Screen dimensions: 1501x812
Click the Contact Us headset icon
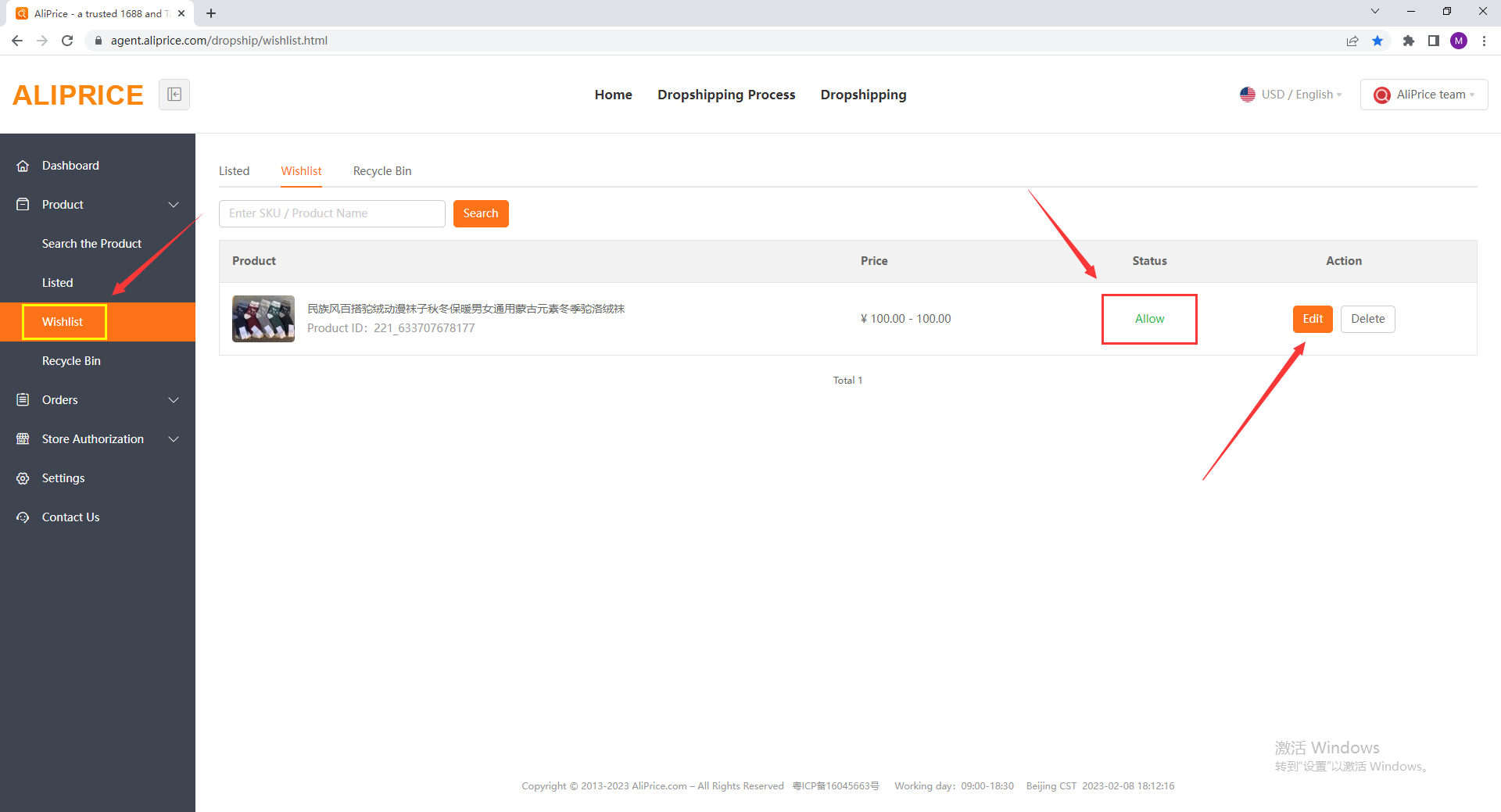23,517
